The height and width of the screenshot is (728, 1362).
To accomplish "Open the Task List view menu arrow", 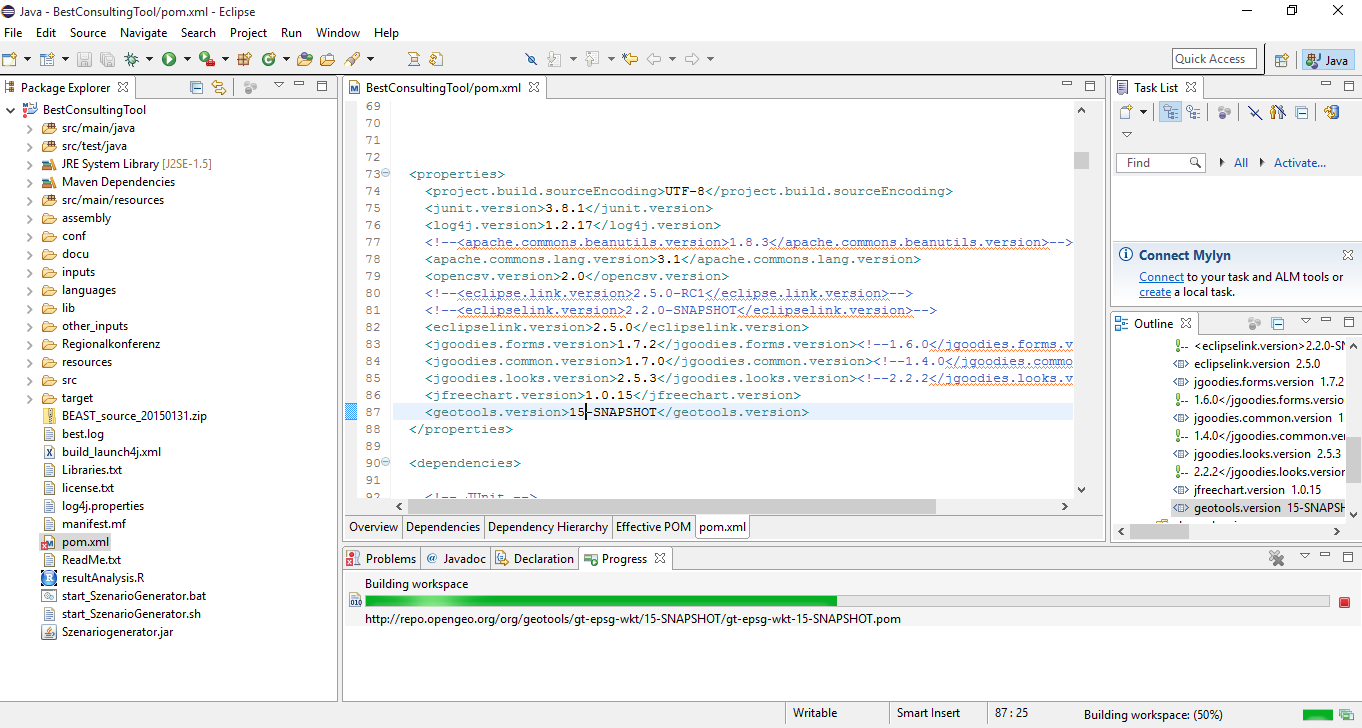I will (x=1127, y=135).
